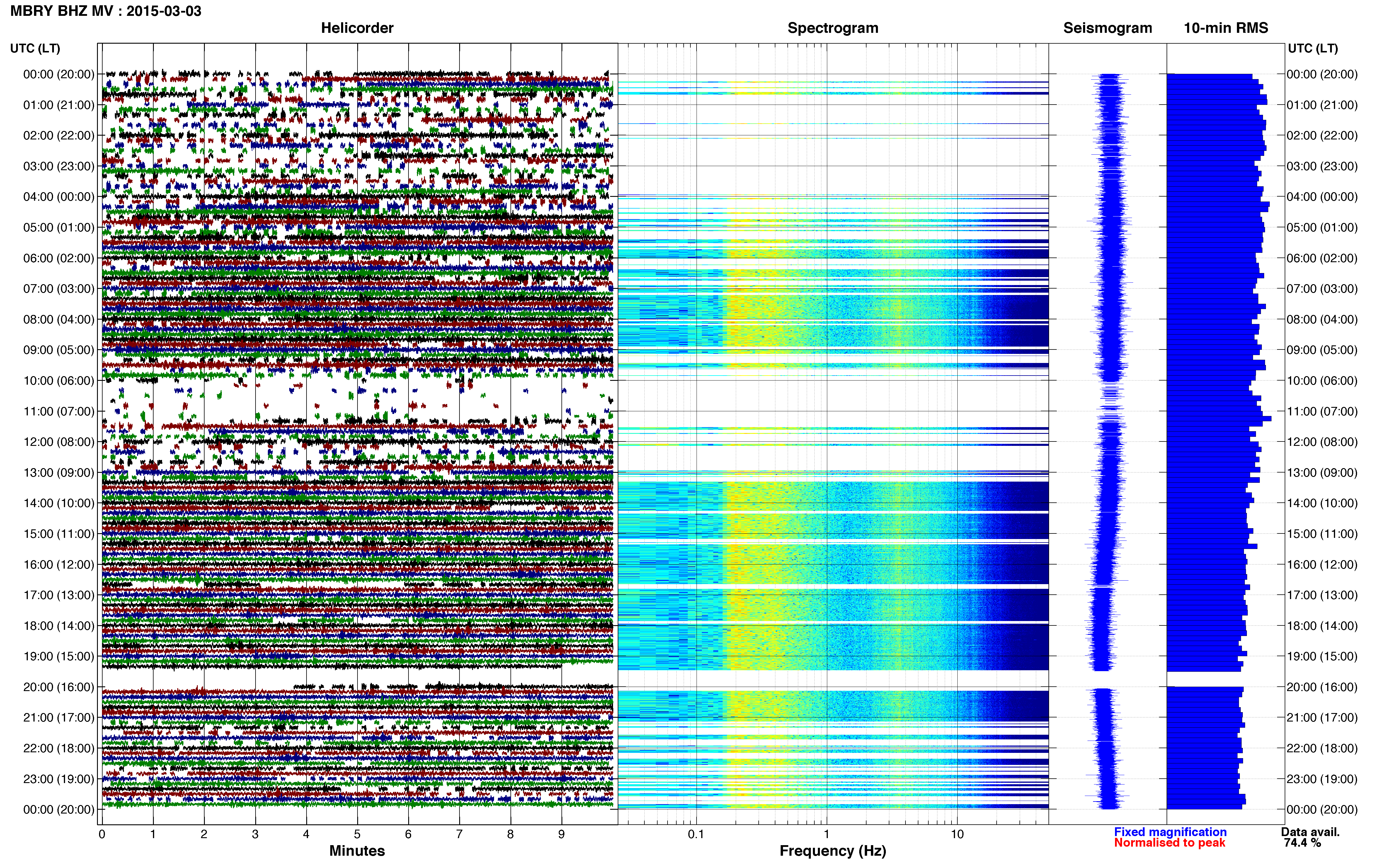Click left-axis time label 17:00 (13:00)
Image resolution: width=1389 pixels, height=868 pixels.
click(x=59, y=595)
